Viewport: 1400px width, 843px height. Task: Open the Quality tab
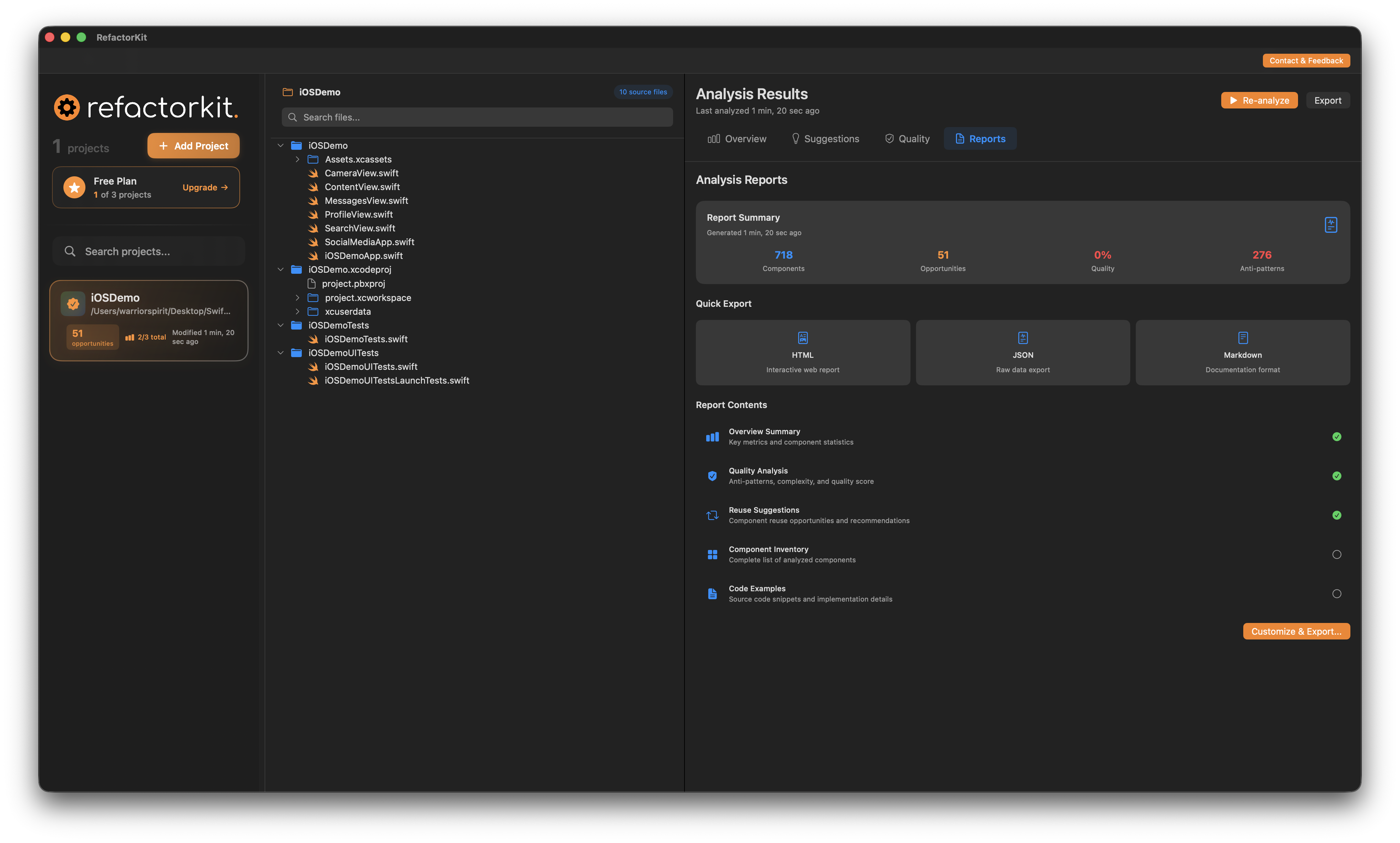click(907, 139)
